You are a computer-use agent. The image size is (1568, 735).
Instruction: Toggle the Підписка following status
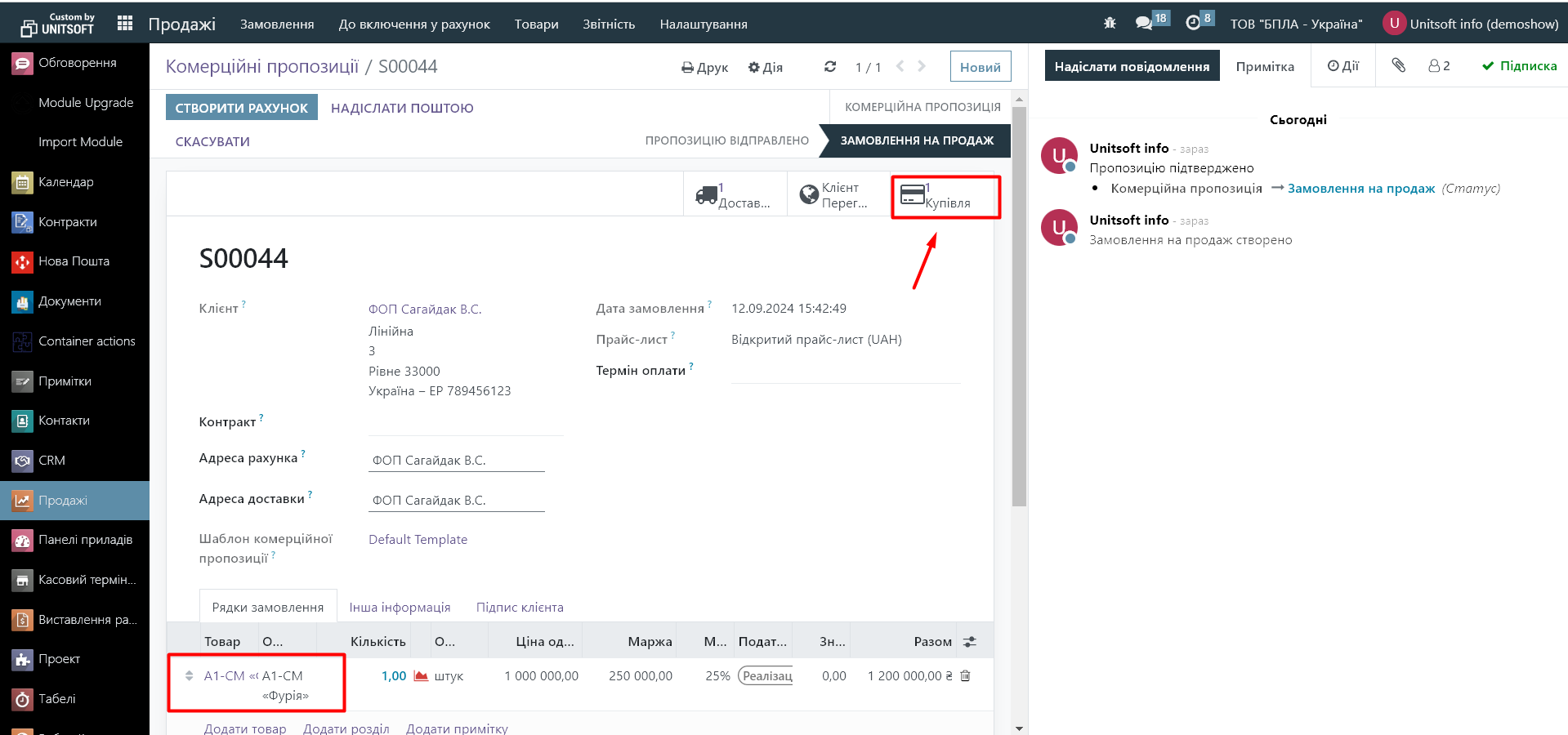pyautogui.click(x=1519, y=66)
